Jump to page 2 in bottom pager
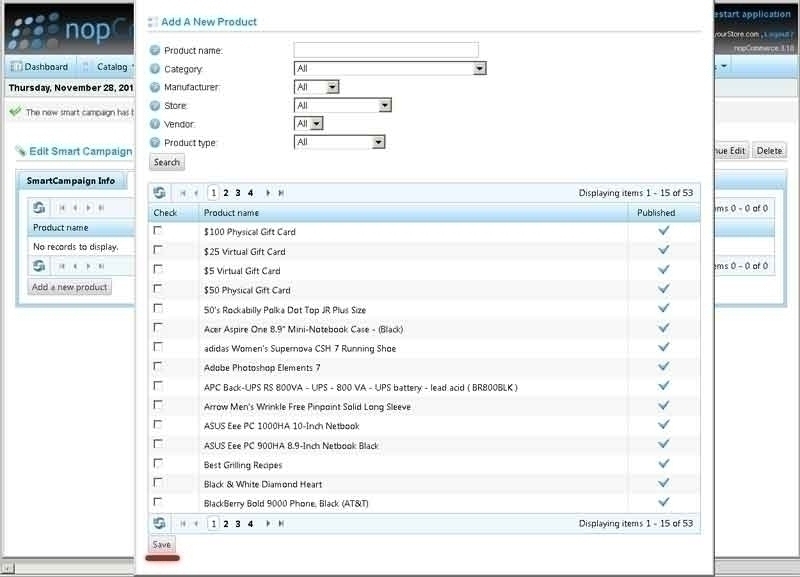The height and width of the screenshot is (577, 800). click(x=226, y=524)
